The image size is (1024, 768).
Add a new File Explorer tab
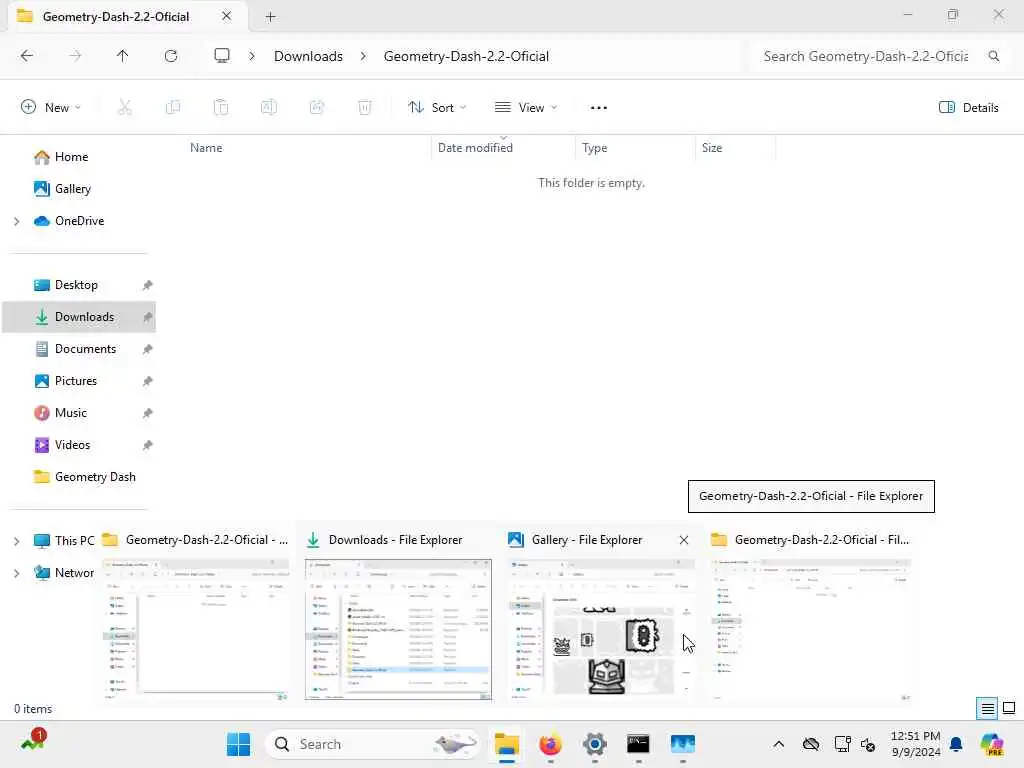[270, 16]
